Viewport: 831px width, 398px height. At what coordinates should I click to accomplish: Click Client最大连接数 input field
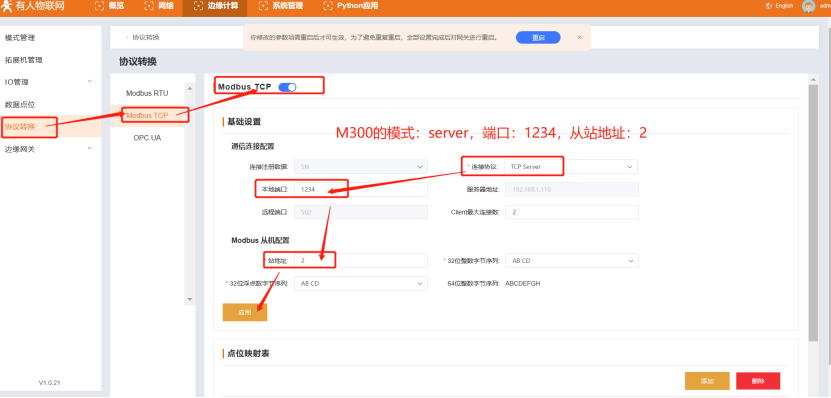pos(572,213)
